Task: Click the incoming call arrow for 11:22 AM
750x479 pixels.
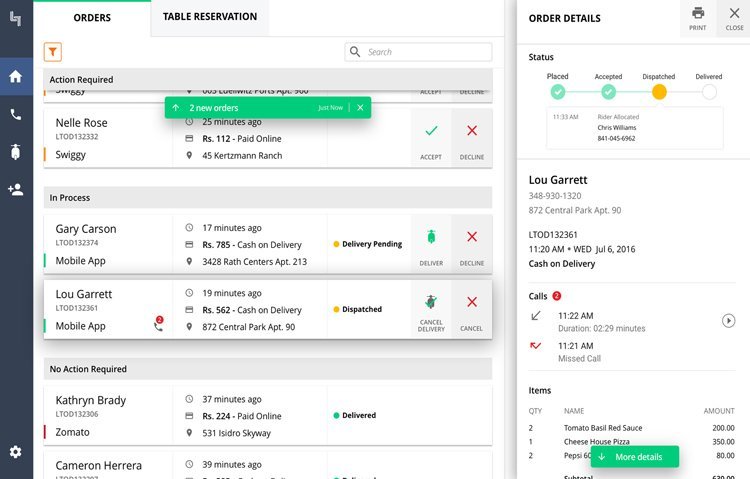Action: pos(536,316)
